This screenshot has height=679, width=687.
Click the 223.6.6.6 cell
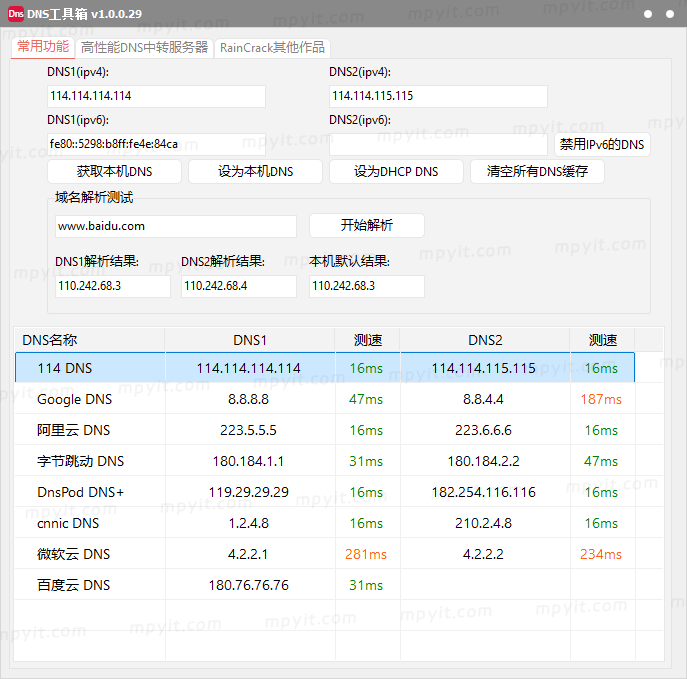(x=483, y=431)
